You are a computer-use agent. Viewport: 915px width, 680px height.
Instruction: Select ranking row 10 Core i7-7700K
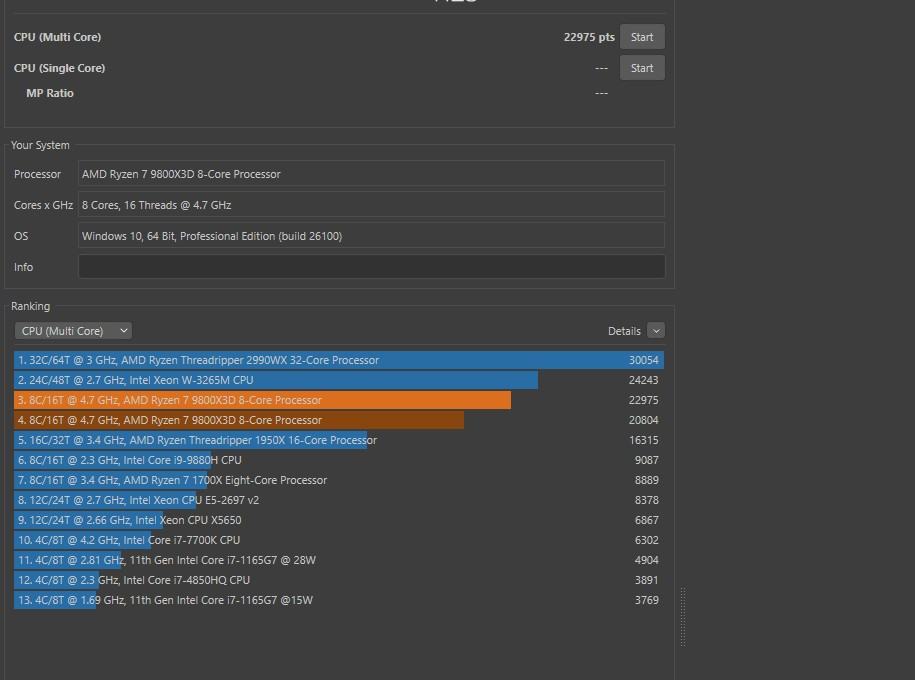(339, 540)
